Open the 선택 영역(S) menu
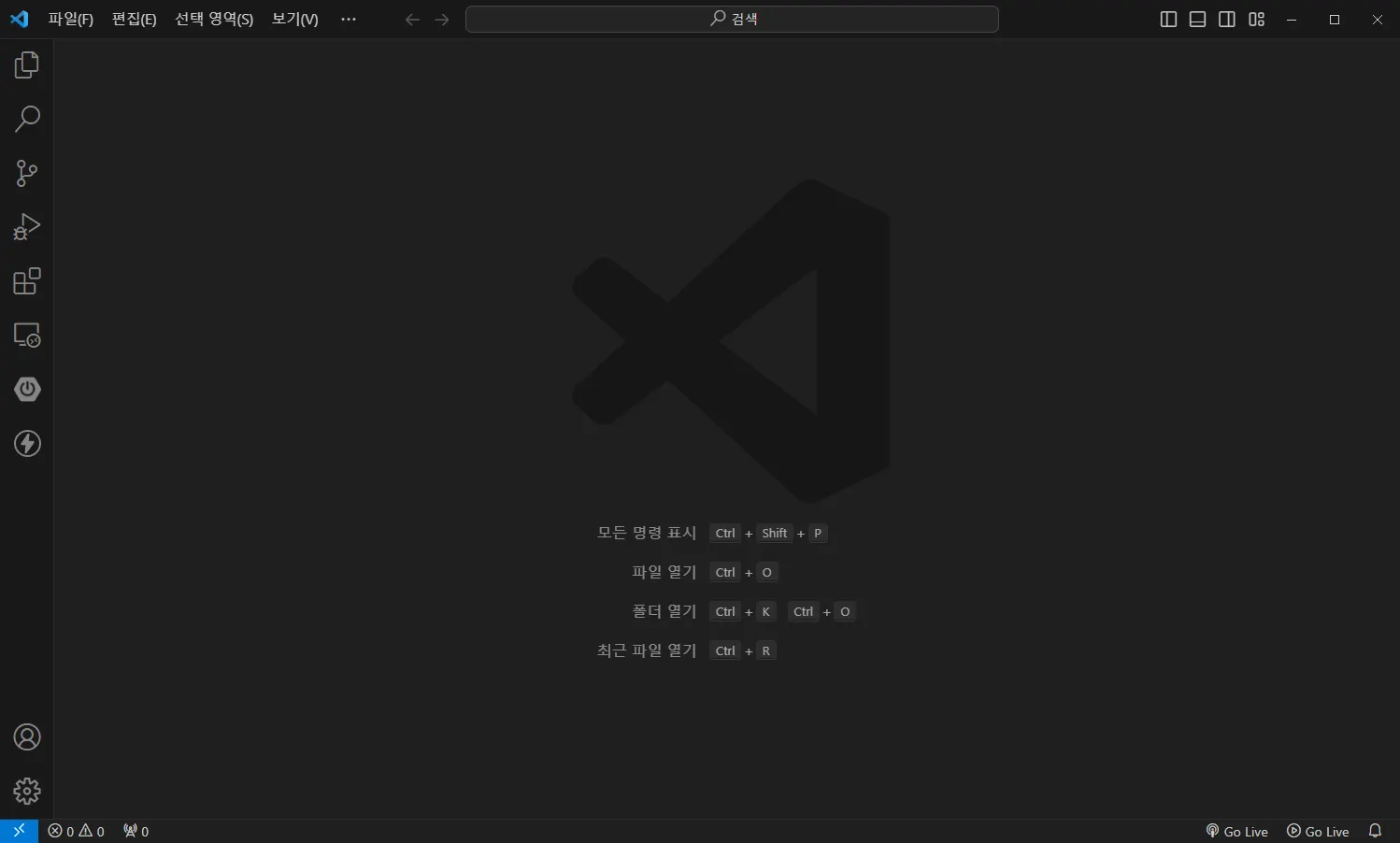Screen dimensions: 1400x843 coord(214,20)
